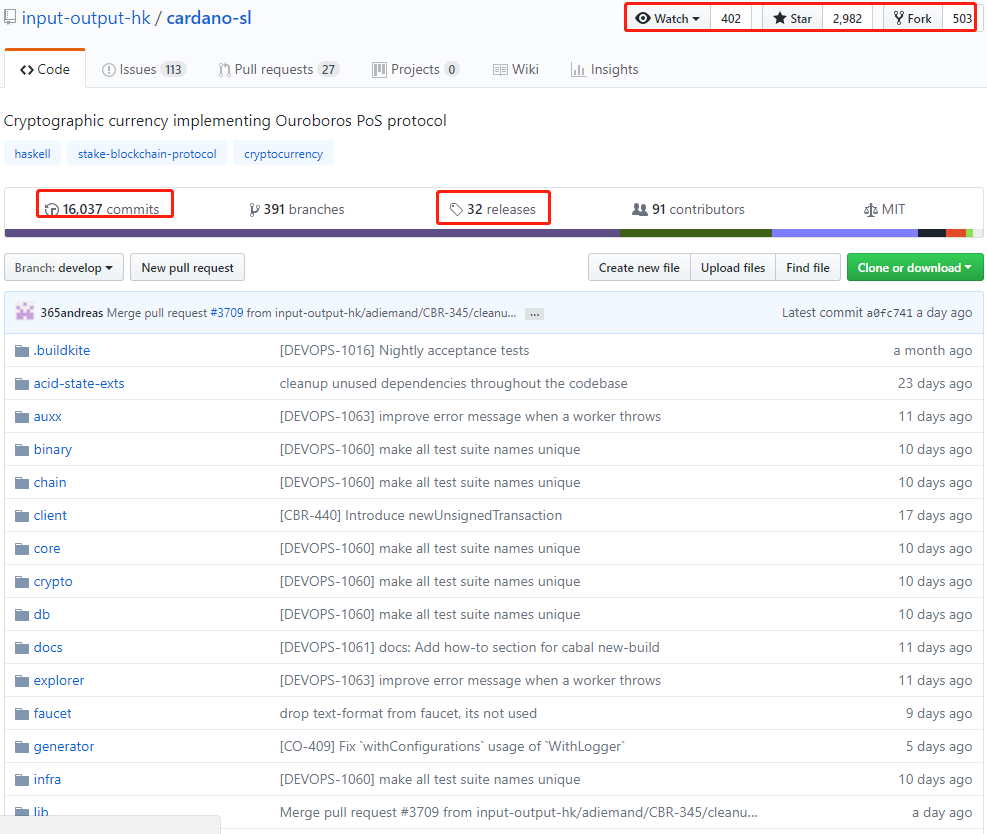
Task: Click the crypto folder icon
Action: pyautogui.click(x=22, y=582)
